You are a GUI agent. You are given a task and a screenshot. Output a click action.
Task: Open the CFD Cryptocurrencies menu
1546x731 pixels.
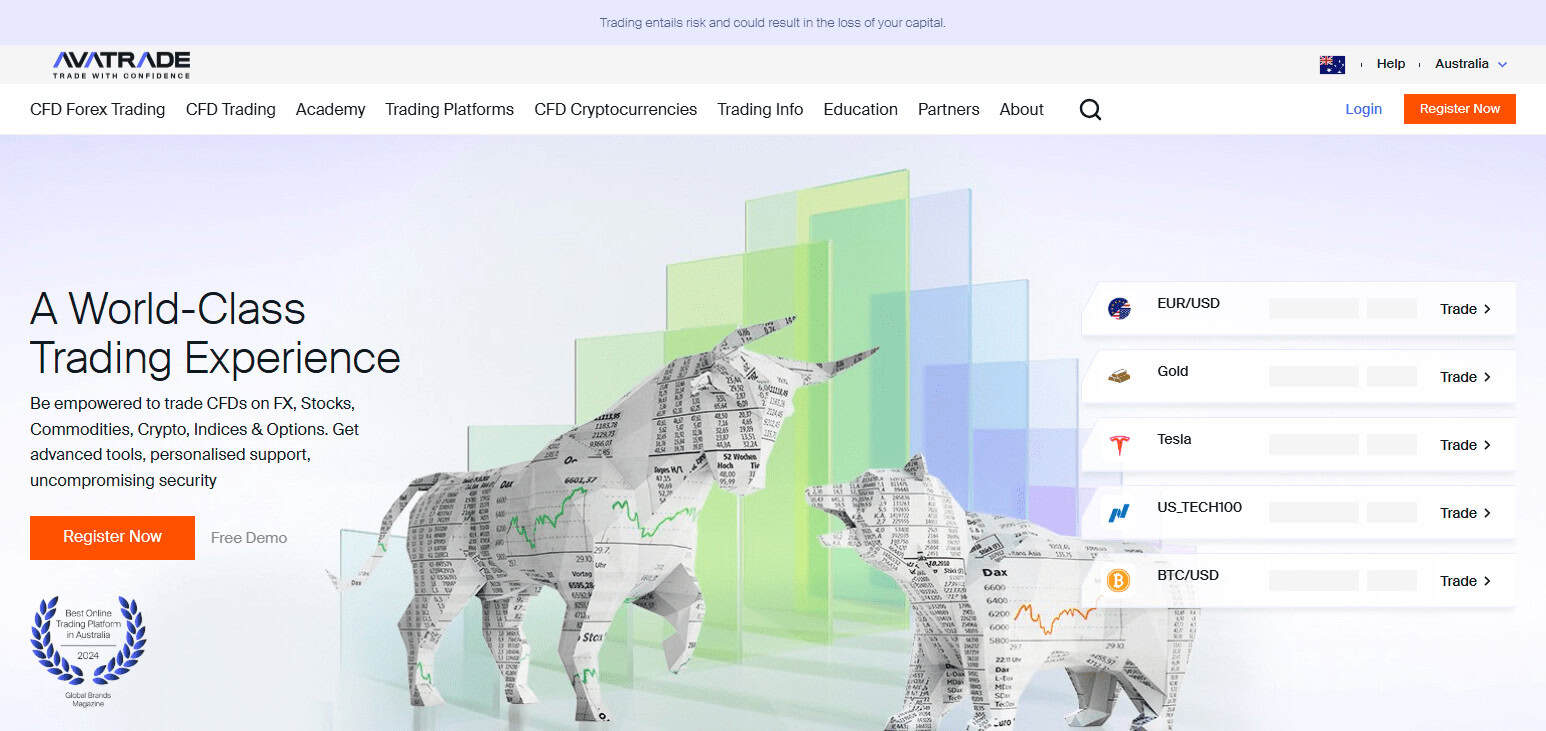(616, 110)
